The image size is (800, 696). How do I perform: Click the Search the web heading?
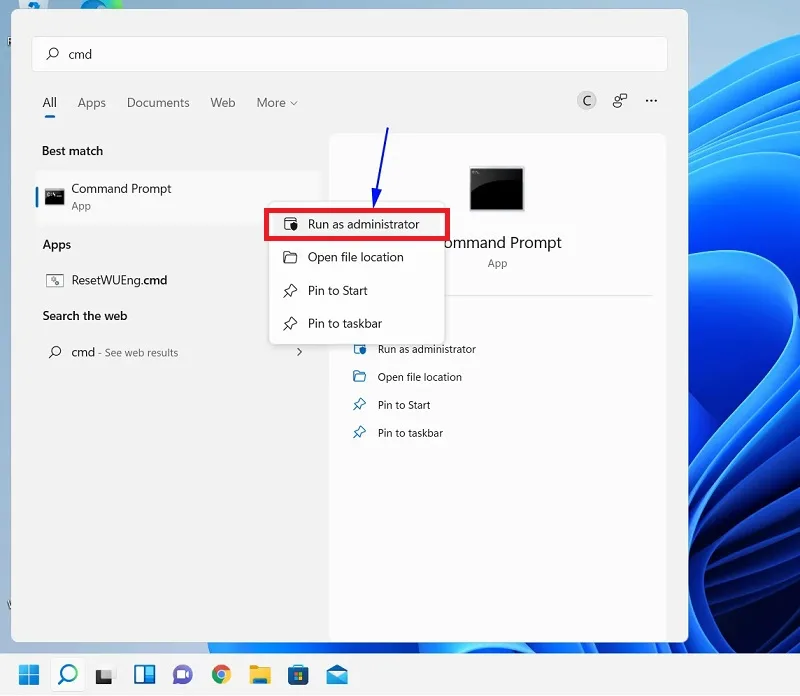point(85,316)
